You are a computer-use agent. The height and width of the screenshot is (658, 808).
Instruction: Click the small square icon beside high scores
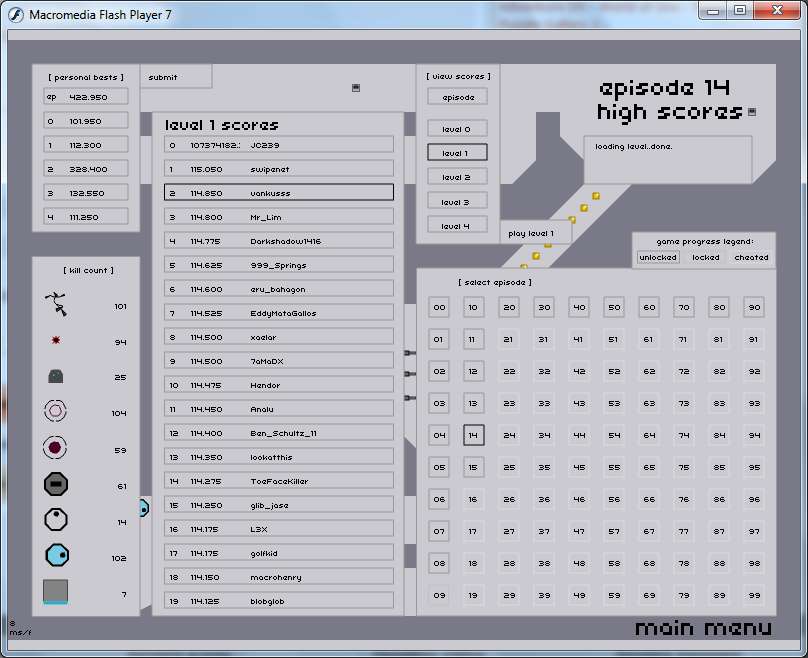[x=752, y=112]
